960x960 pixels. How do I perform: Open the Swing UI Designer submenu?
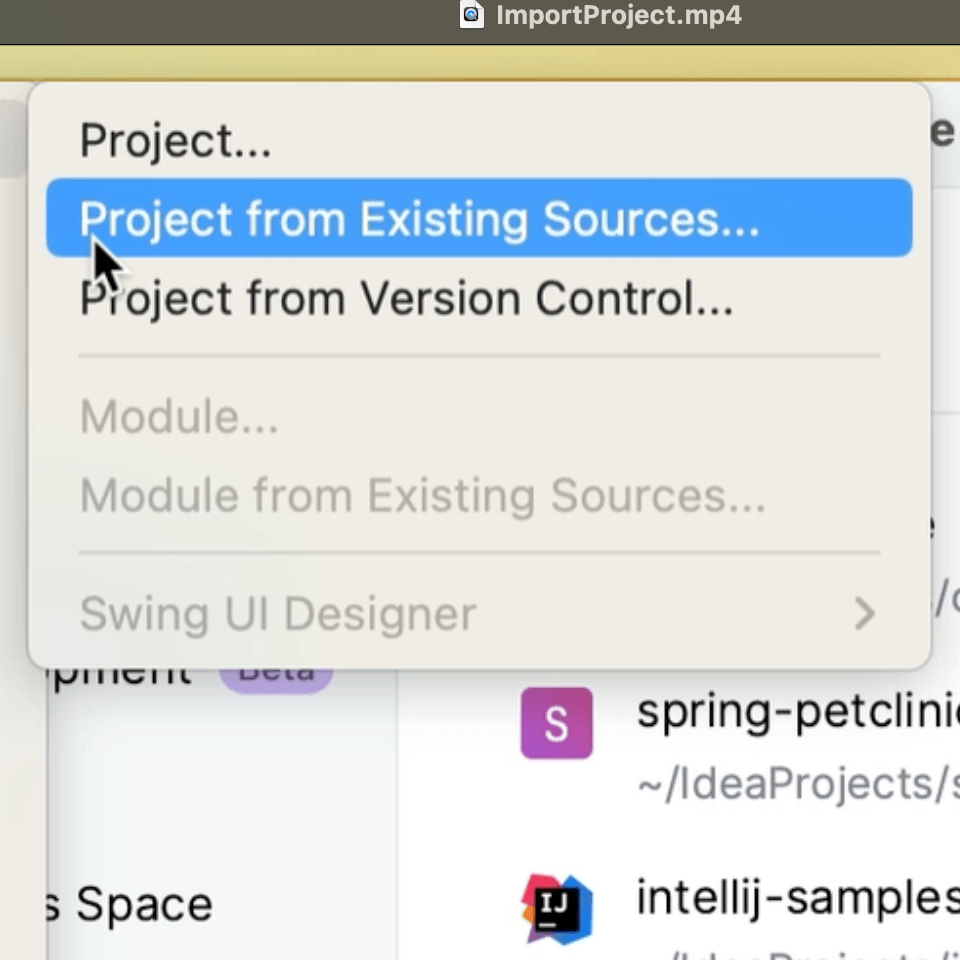[277, 614]
